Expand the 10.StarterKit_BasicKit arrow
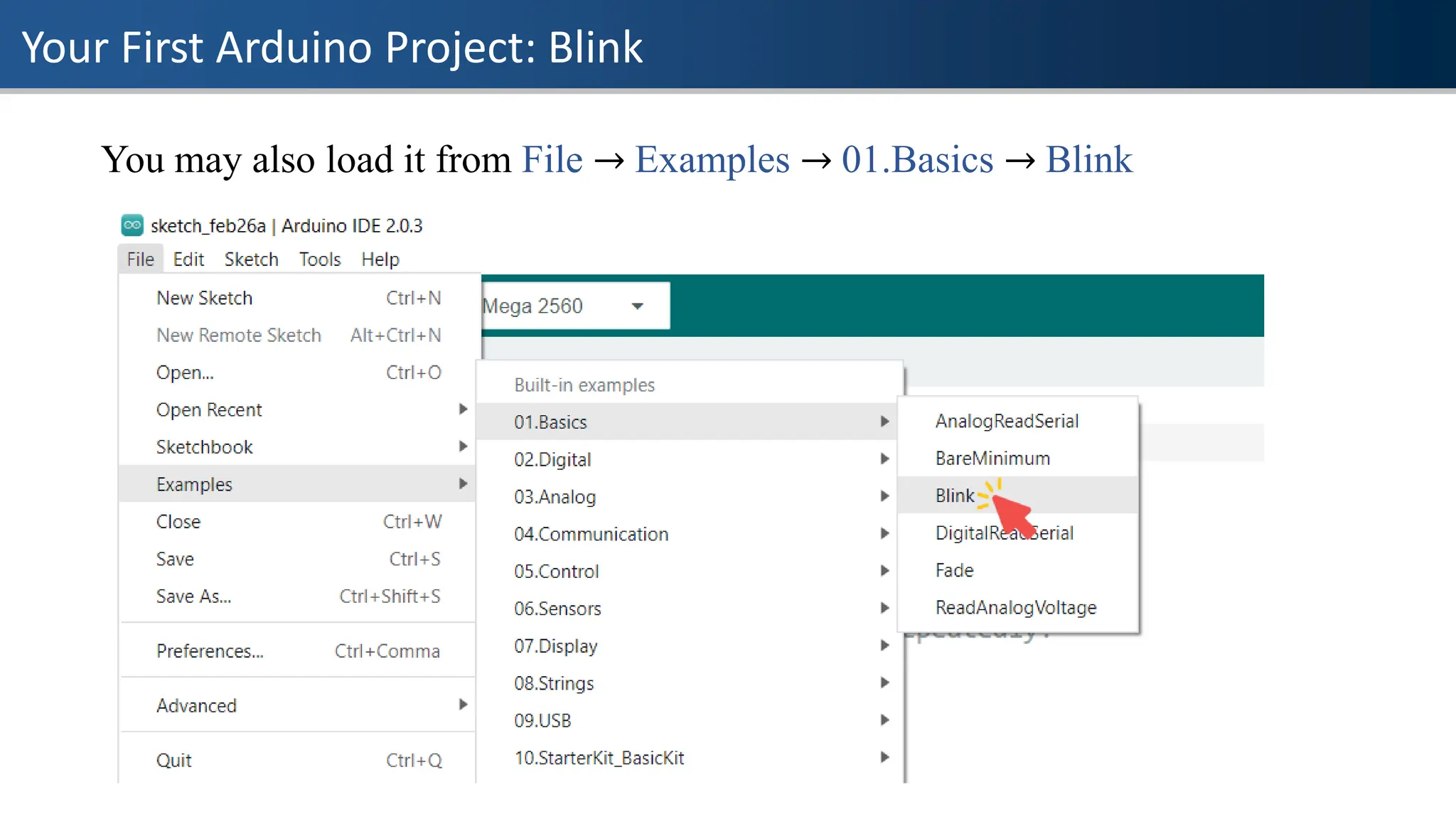This screenshot has height=819, width=1456. (x=884, y=758)
